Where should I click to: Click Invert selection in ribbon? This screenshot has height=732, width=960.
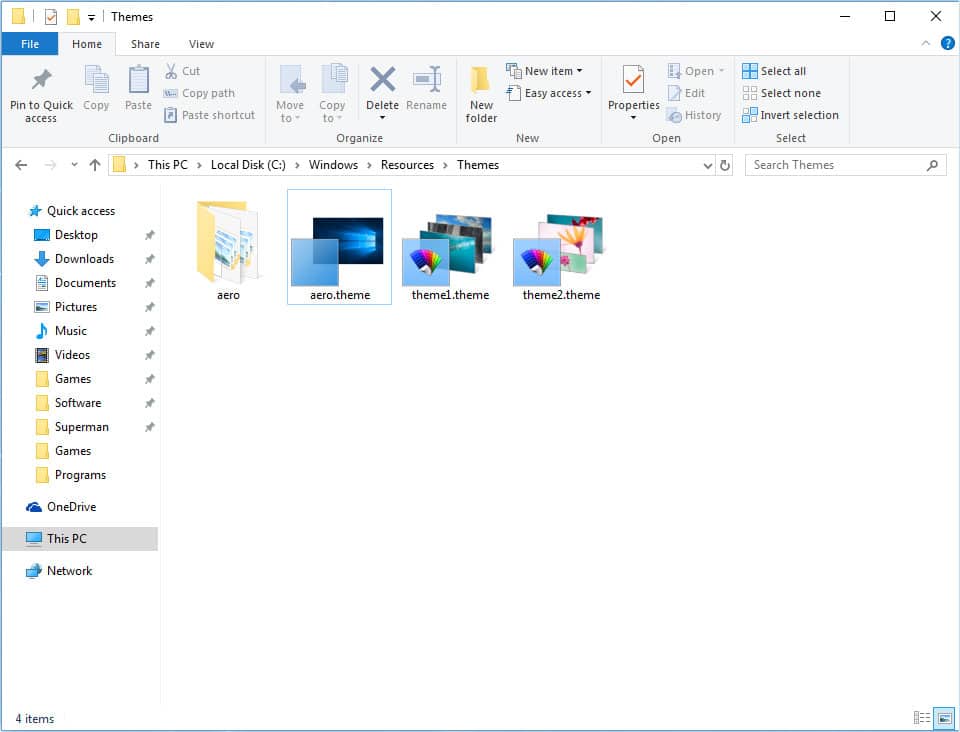(790, 115)
